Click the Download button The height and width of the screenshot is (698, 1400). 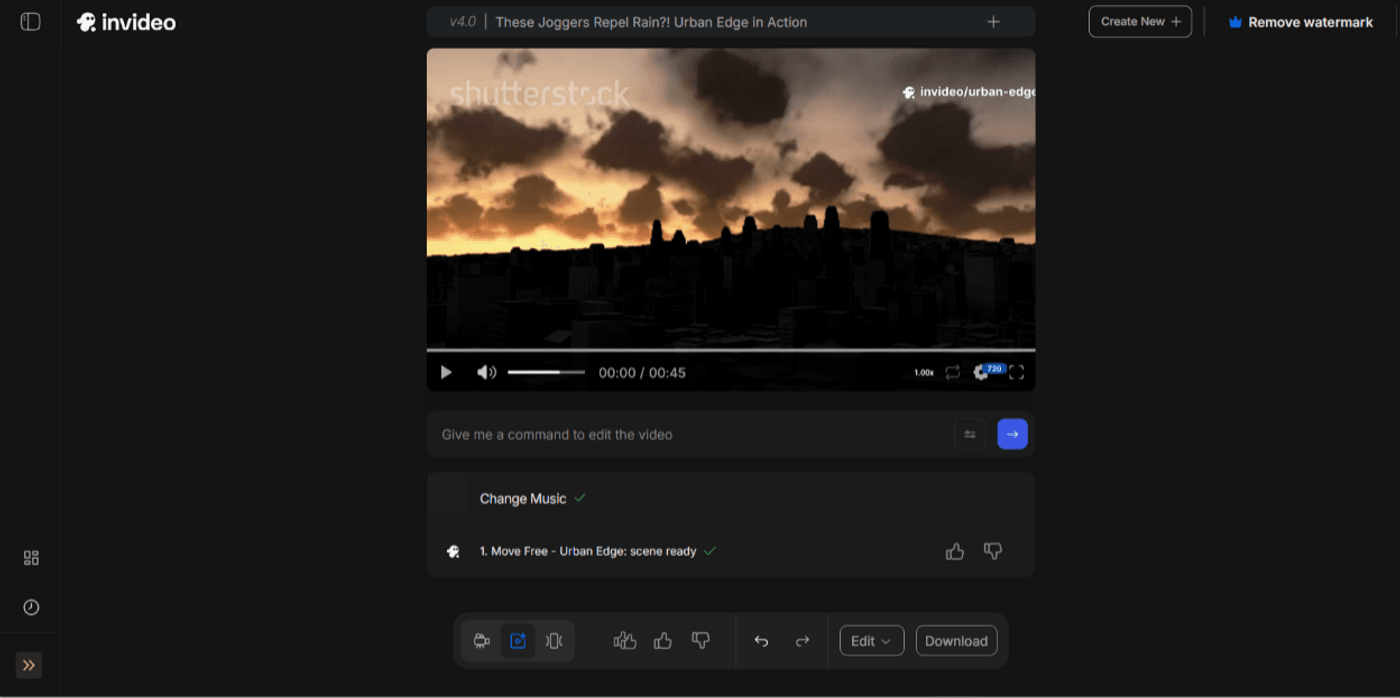click(956, 641)
